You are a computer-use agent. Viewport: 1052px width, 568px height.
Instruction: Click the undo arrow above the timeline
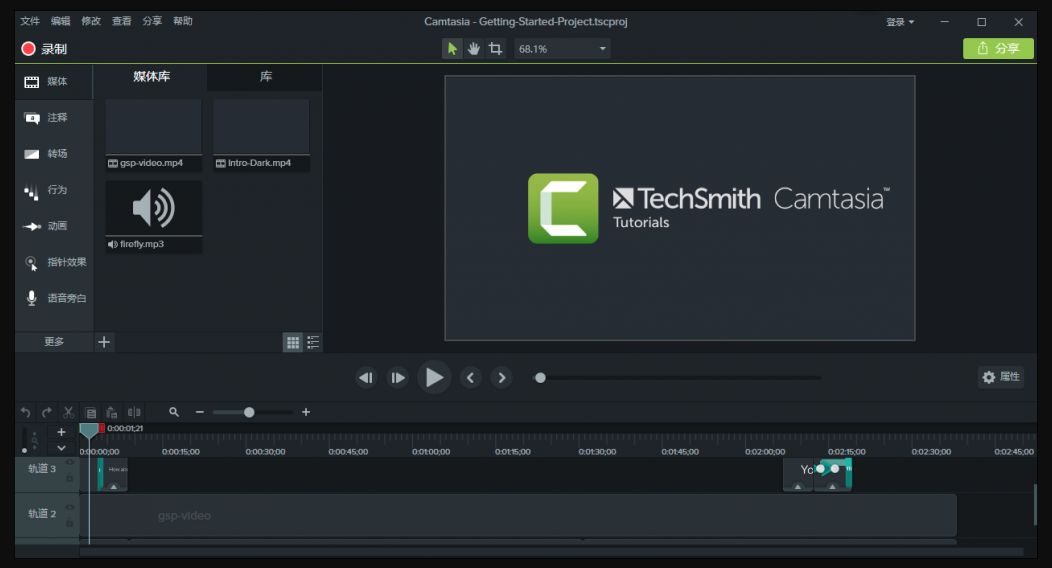[25, 412]
